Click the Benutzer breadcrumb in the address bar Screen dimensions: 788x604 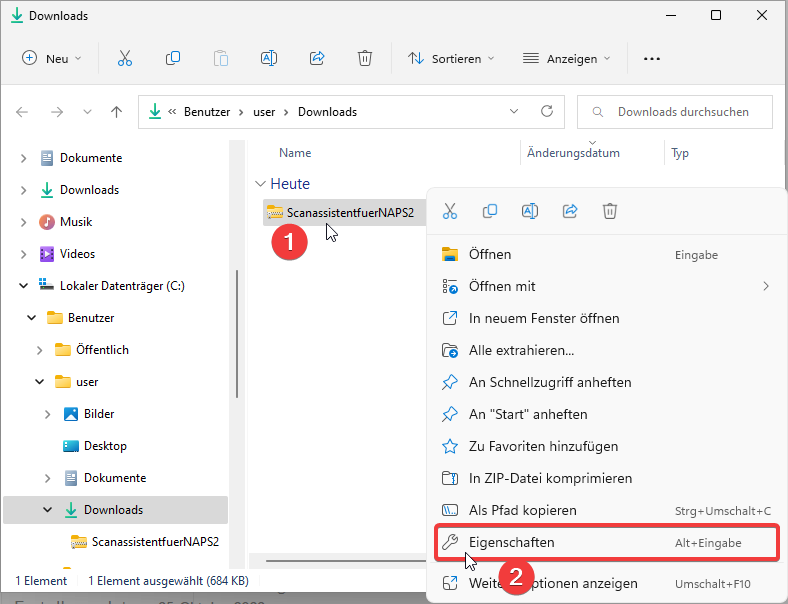[x=207, y=112]
